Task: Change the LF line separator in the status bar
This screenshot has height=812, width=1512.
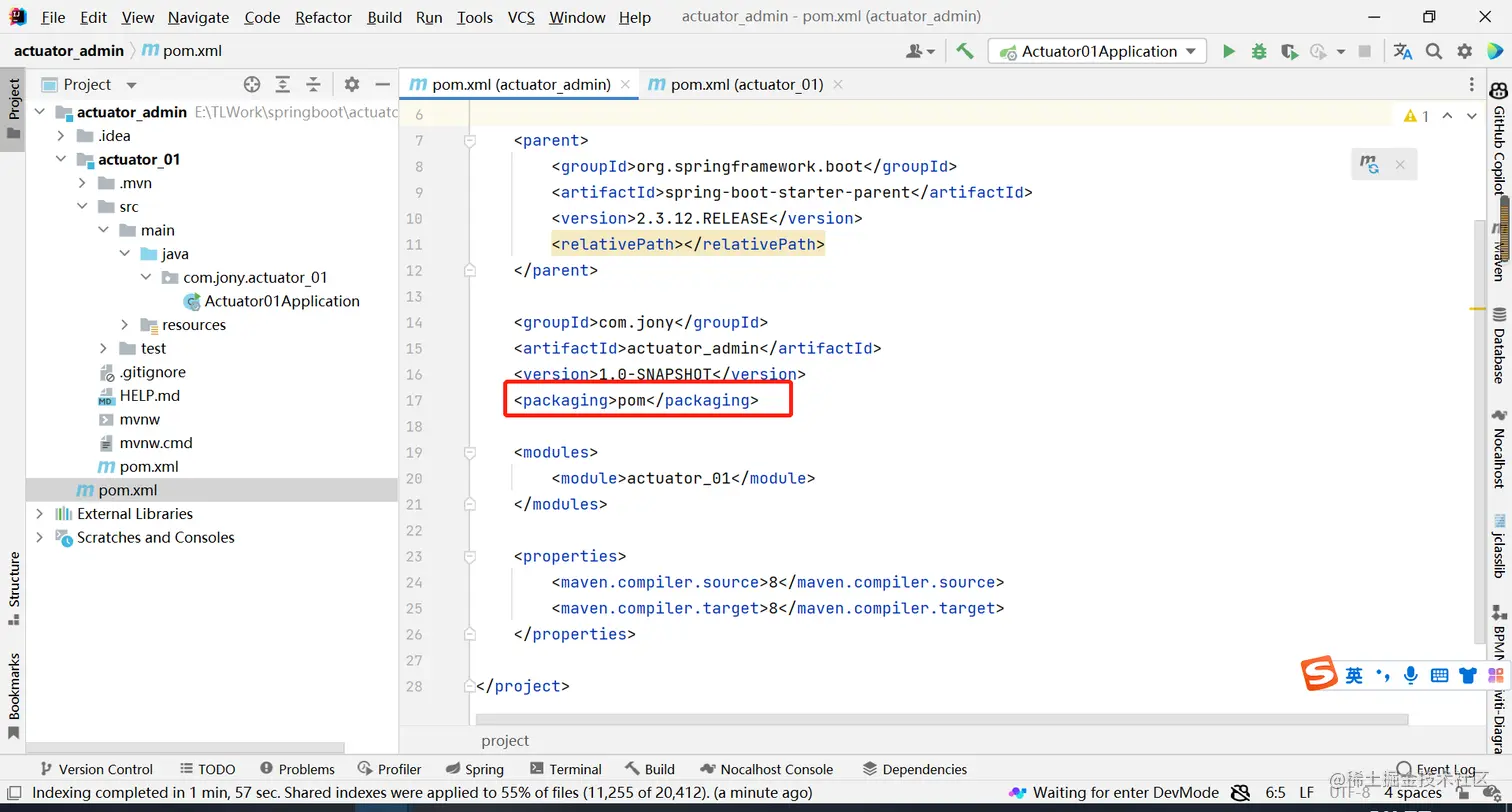Action: [1307, 793]
